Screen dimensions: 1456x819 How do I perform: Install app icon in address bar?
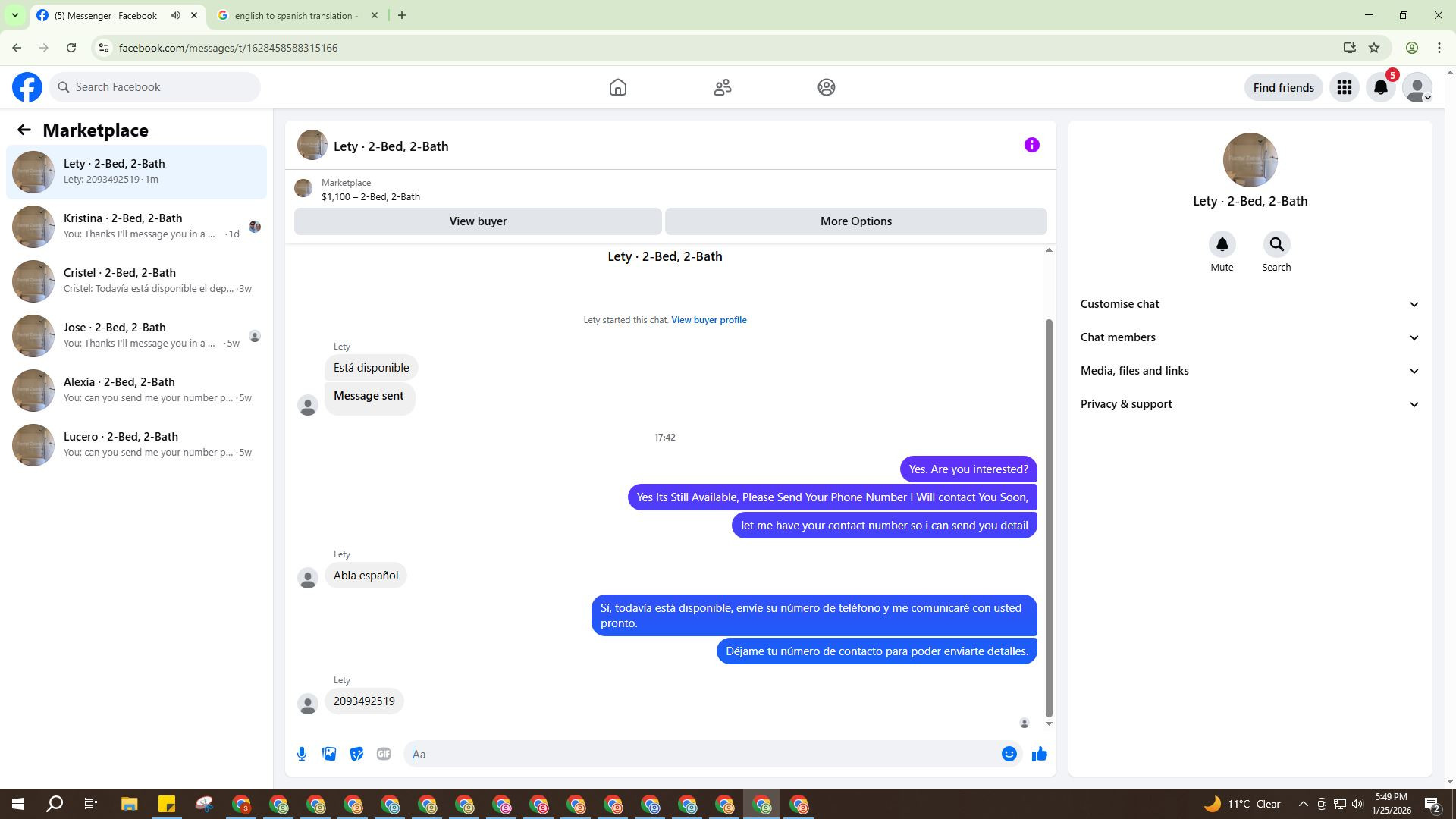(1350, 48)
